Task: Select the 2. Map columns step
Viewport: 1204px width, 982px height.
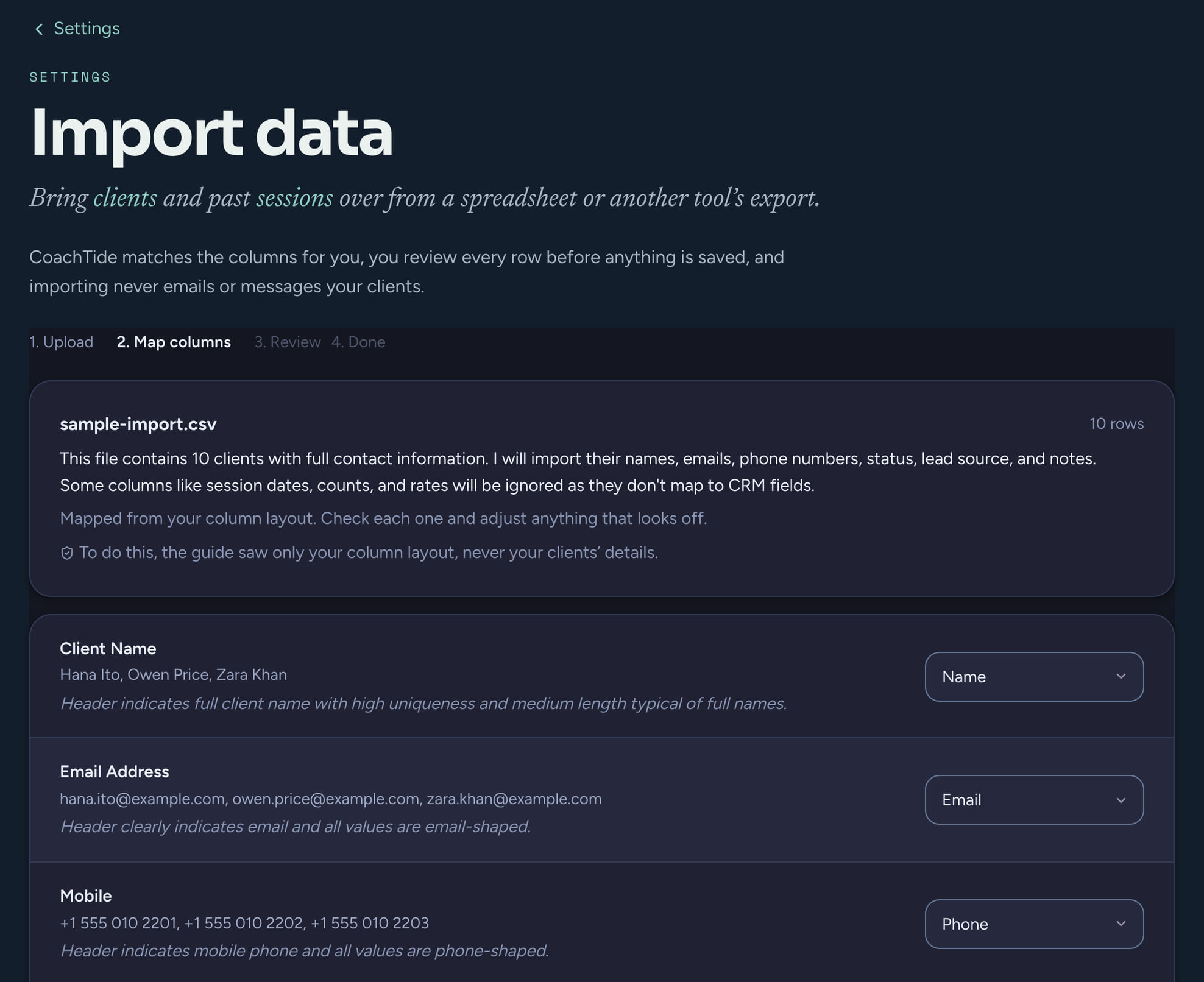Action: coord(174,342)
